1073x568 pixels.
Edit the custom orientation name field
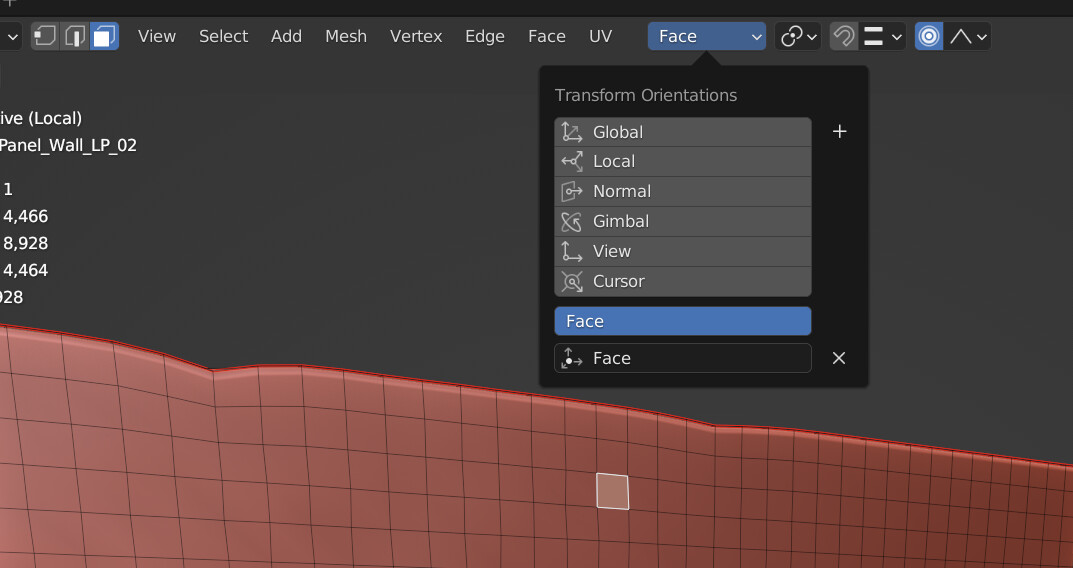tap(683, 358)
